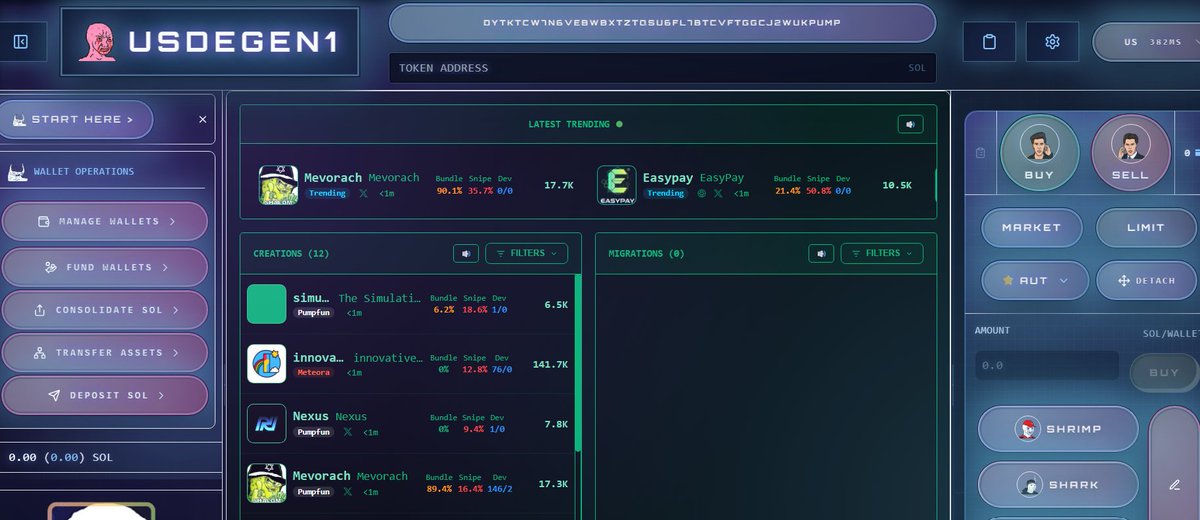The height and width of the screenshot is (520, 1200).
Task: Open the Nexus token logo
Action: click(267, 423)
